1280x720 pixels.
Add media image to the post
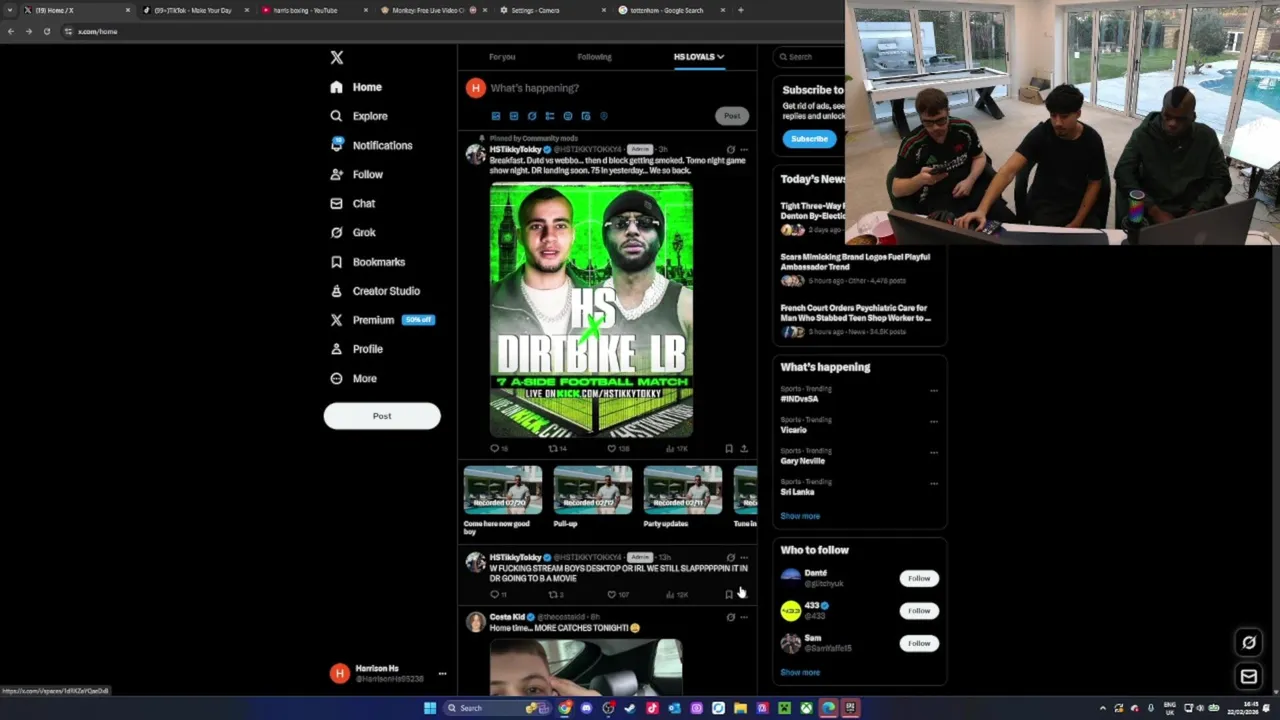pyautogui.click(x=496, y=116)
